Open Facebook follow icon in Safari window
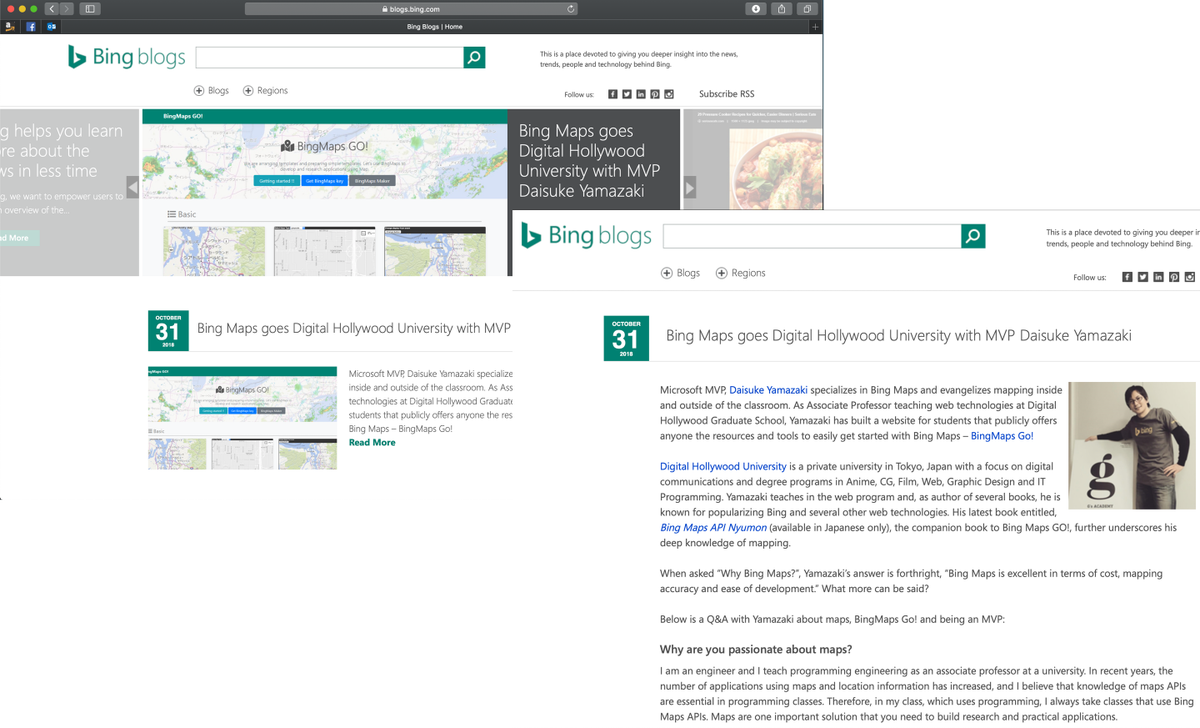The image size is (1200, 728). coord(613,94)
